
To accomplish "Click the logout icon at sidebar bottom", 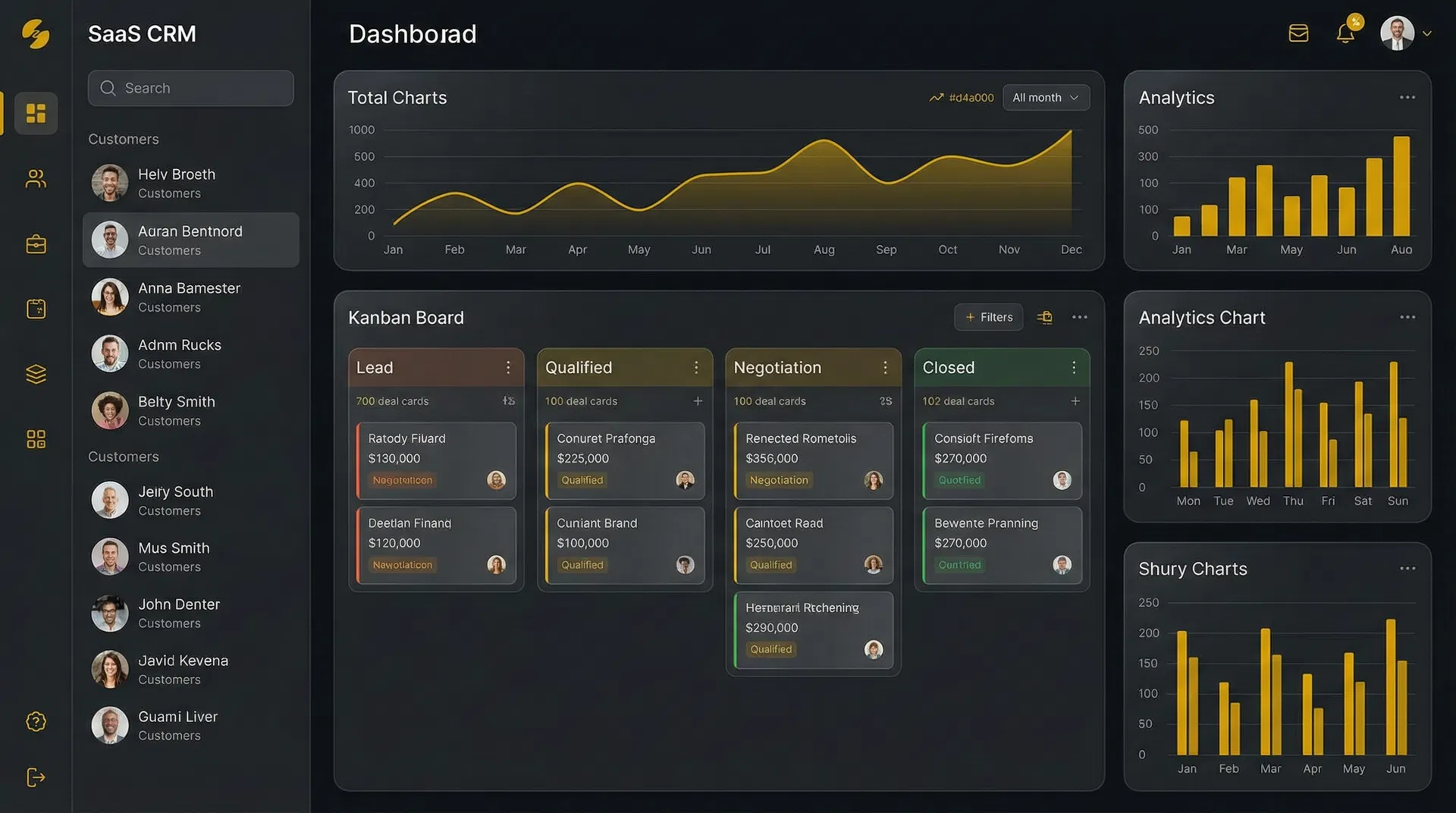I will 36,777.
